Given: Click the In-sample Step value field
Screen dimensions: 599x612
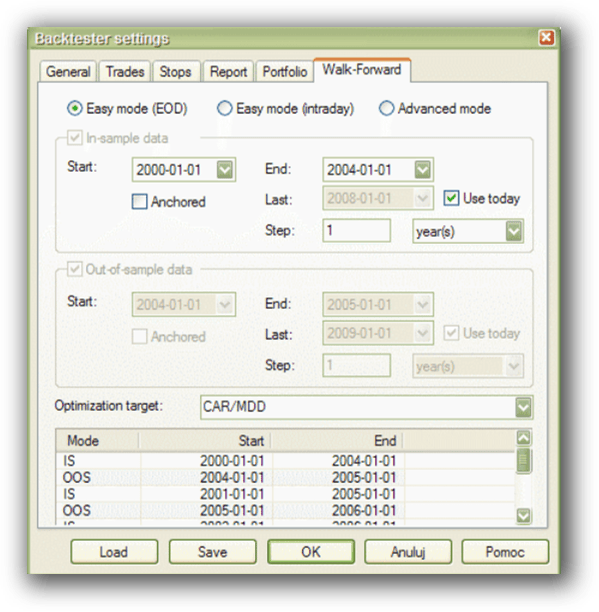Looking at the screenshot, I should (x=356, y=230).
